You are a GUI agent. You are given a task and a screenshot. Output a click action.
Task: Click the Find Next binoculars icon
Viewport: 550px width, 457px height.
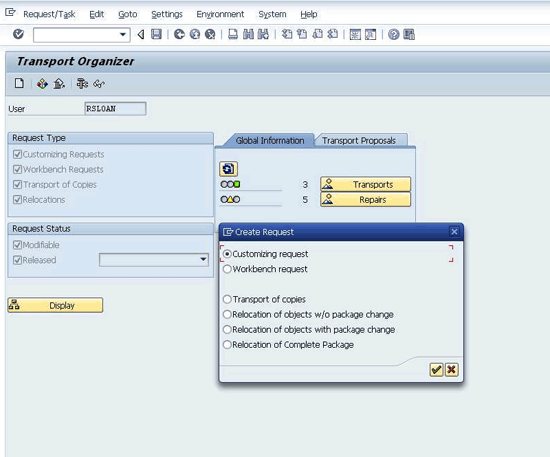[263, 34]
